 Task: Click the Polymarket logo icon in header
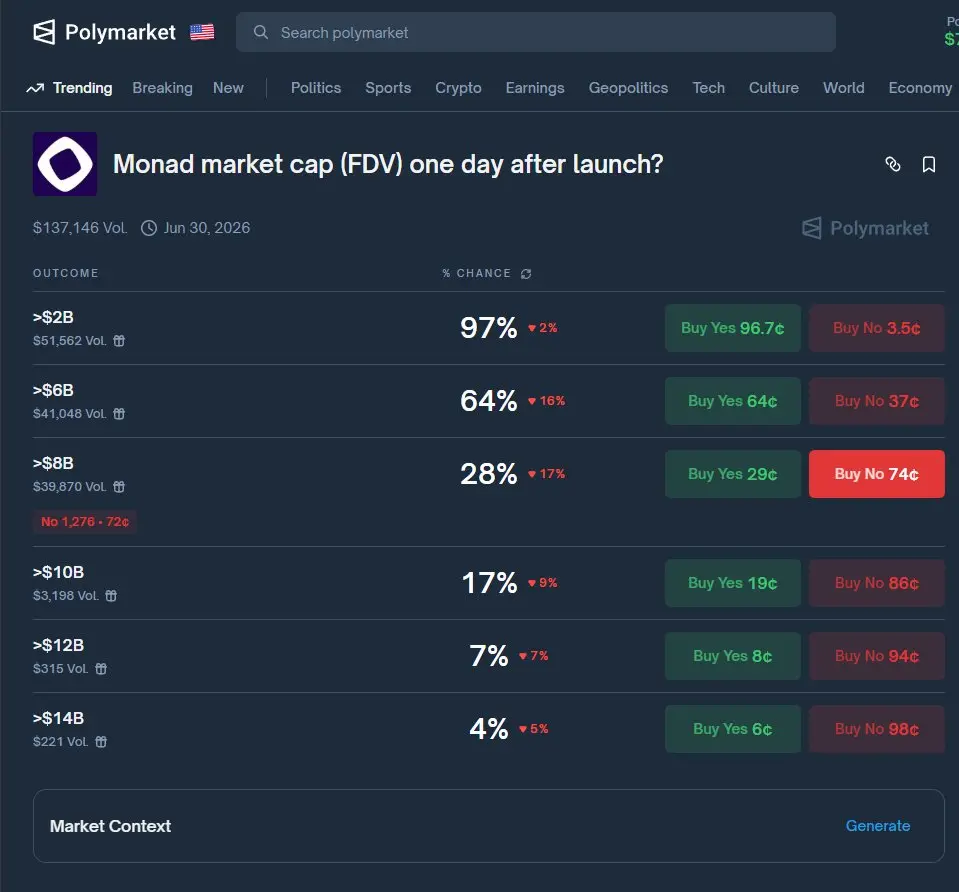pyautogui.click(x=44, y=32)
